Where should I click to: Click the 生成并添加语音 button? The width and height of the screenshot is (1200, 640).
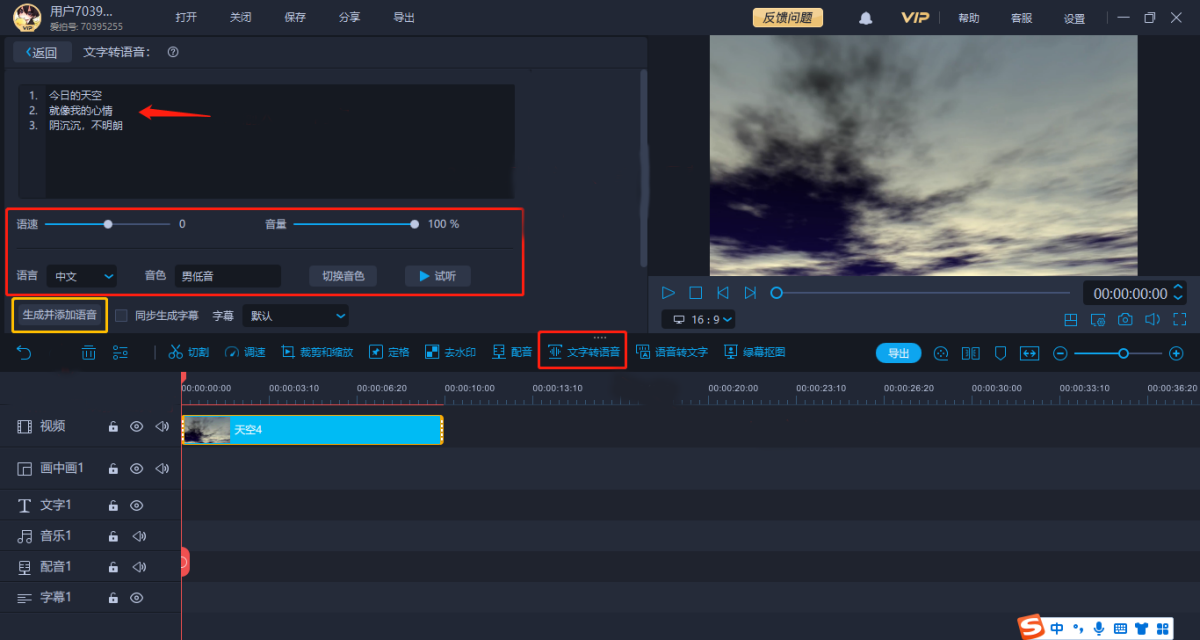(x=60, y=315)
